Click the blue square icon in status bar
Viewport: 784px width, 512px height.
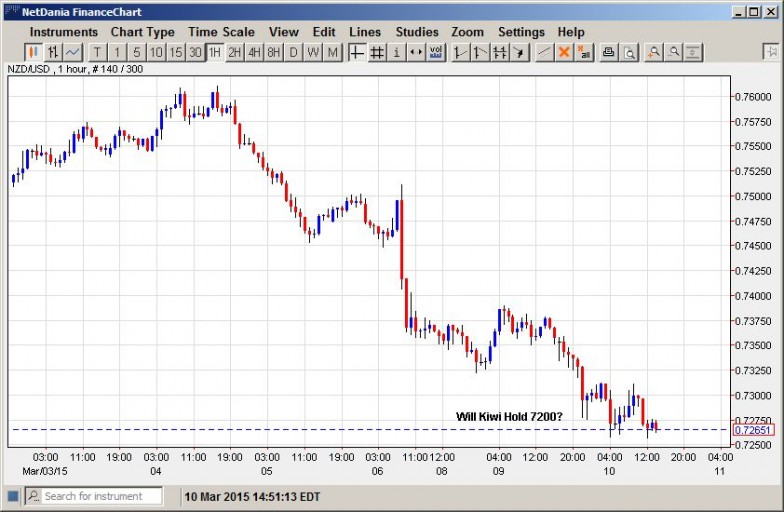click(x=13, y=496)
